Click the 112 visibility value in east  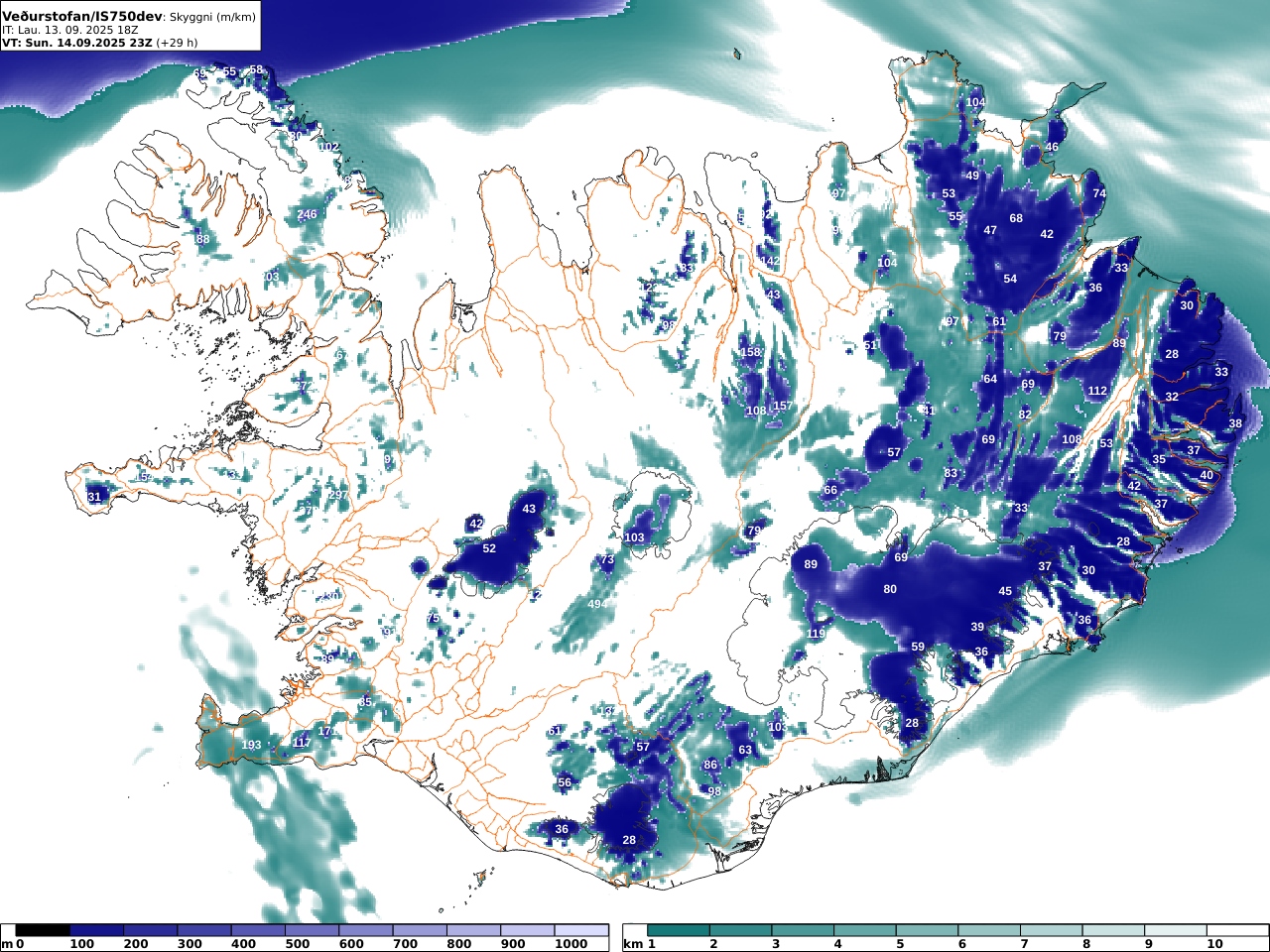(1096, 391)
